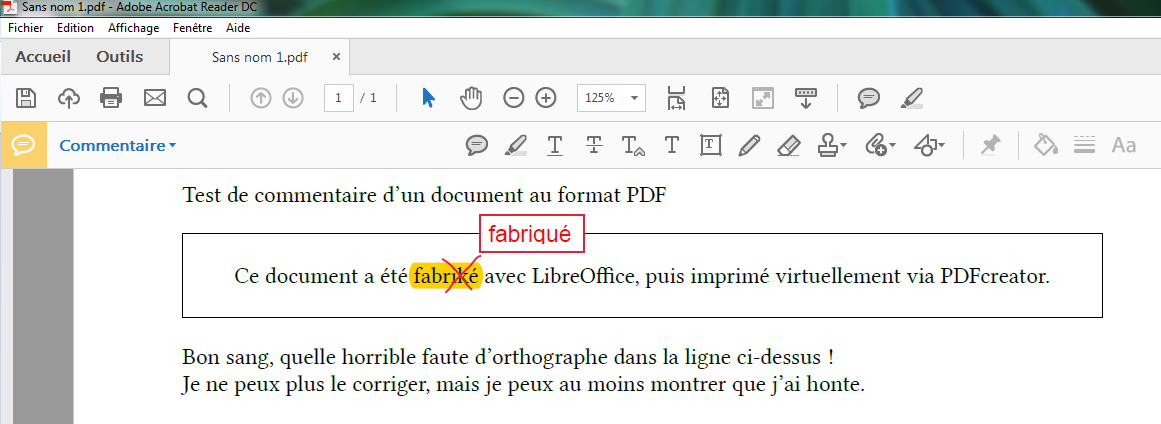Click the 'Bon sang, quelle horrible' line
This screenshot has height=424, width=1161.
[x=508, y=357]
